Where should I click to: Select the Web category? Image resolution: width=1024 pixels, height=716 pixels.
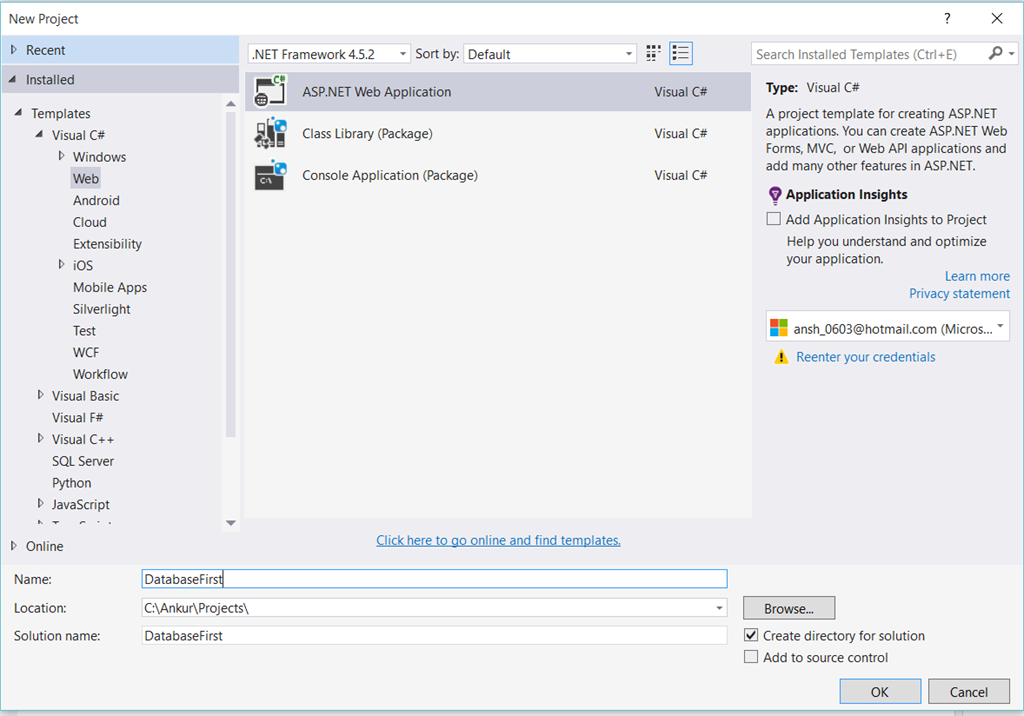click(86, 178)
